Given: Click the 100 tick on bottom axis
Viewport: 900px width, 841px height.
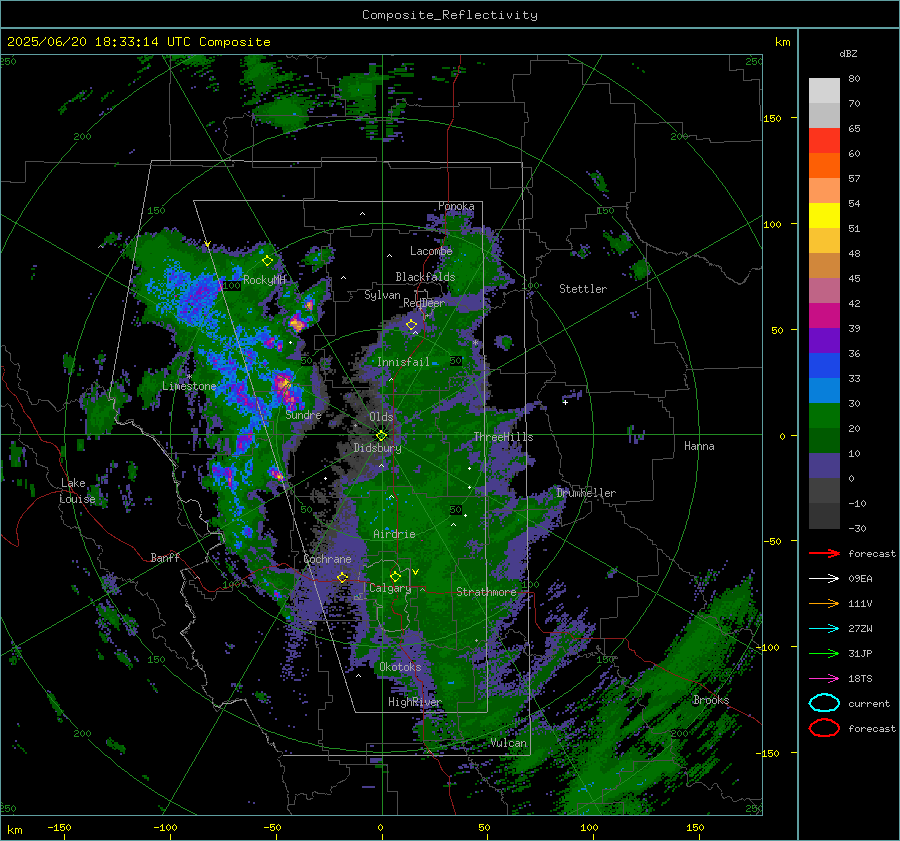Looking at the screenshot, I should click(589, 827).
